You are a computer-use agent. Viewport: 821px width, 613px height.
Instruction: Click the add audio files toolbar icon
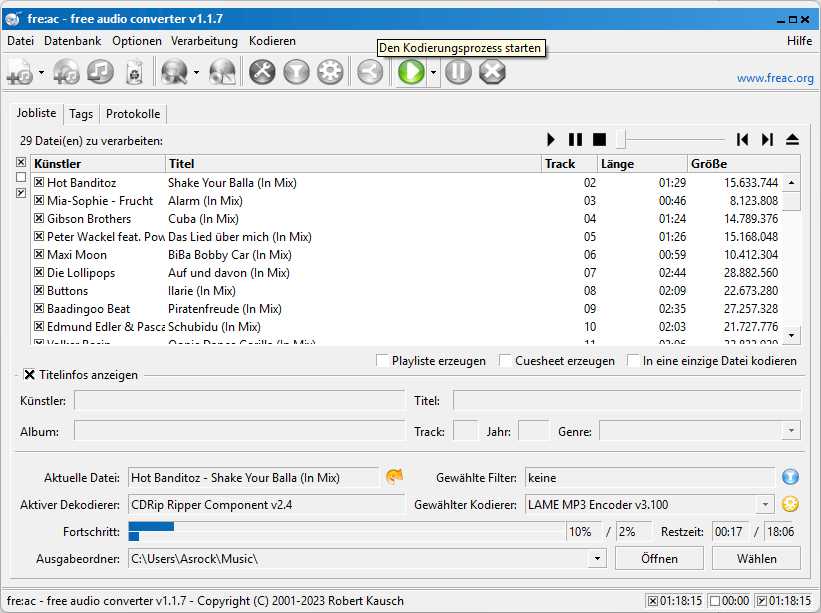point(20,72)
